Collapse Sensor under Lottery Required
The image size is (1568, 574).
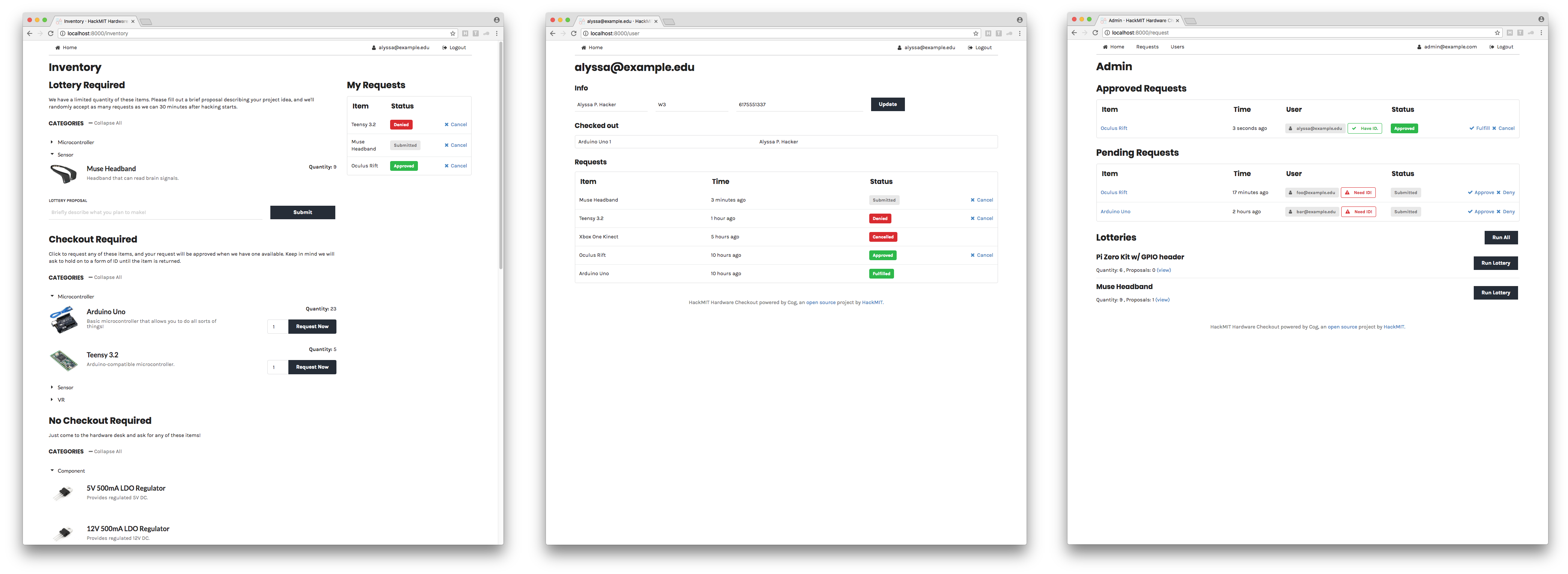pyautogui.click(x=62, y=155)
